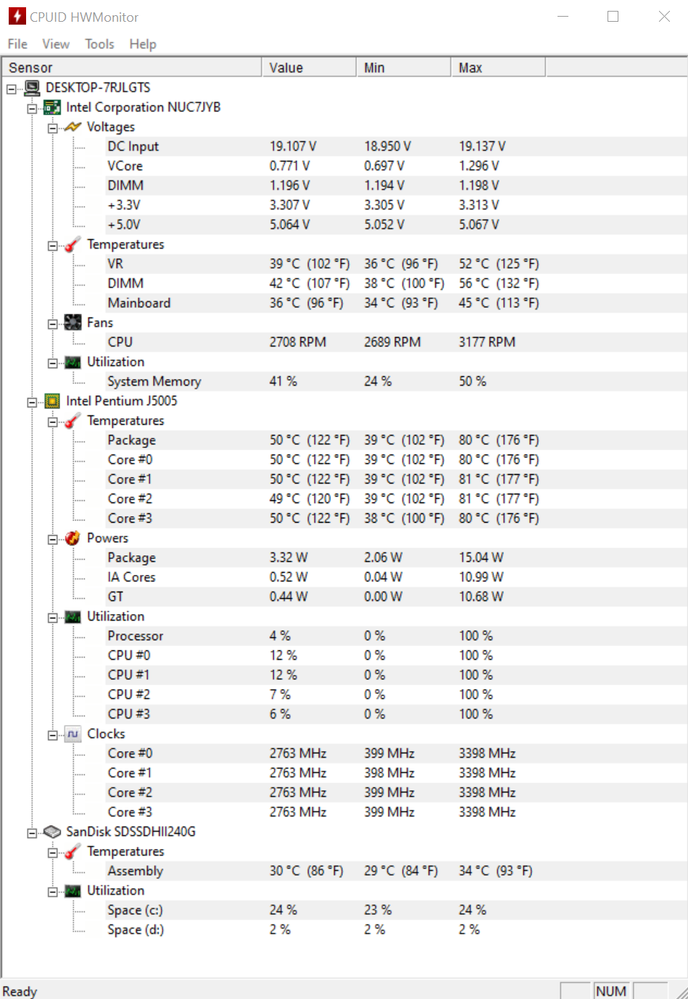Click the Clocks waveform icon
Viewport: 688px width, 999px height.
point(73,734)
